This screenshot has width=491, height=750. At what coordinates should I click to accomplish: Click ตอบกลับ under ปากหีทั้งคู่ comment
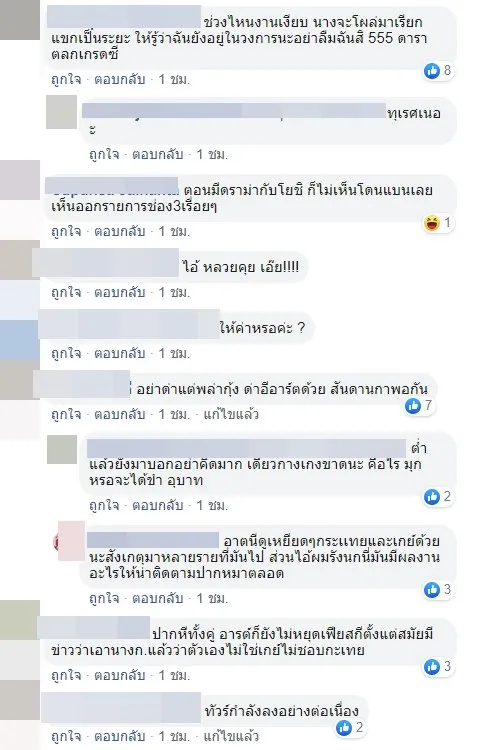coord(119,675)
